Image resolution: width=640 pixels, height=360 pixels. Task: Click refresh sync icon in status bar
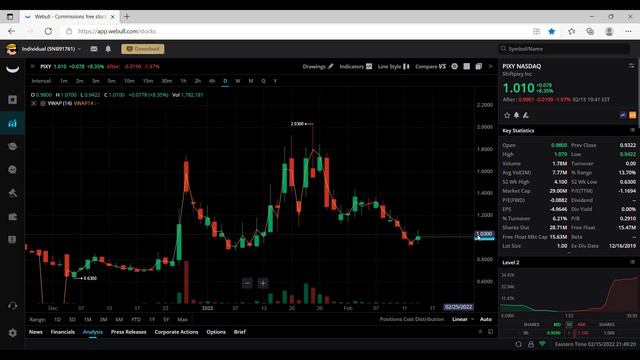[x=518, y=344]
